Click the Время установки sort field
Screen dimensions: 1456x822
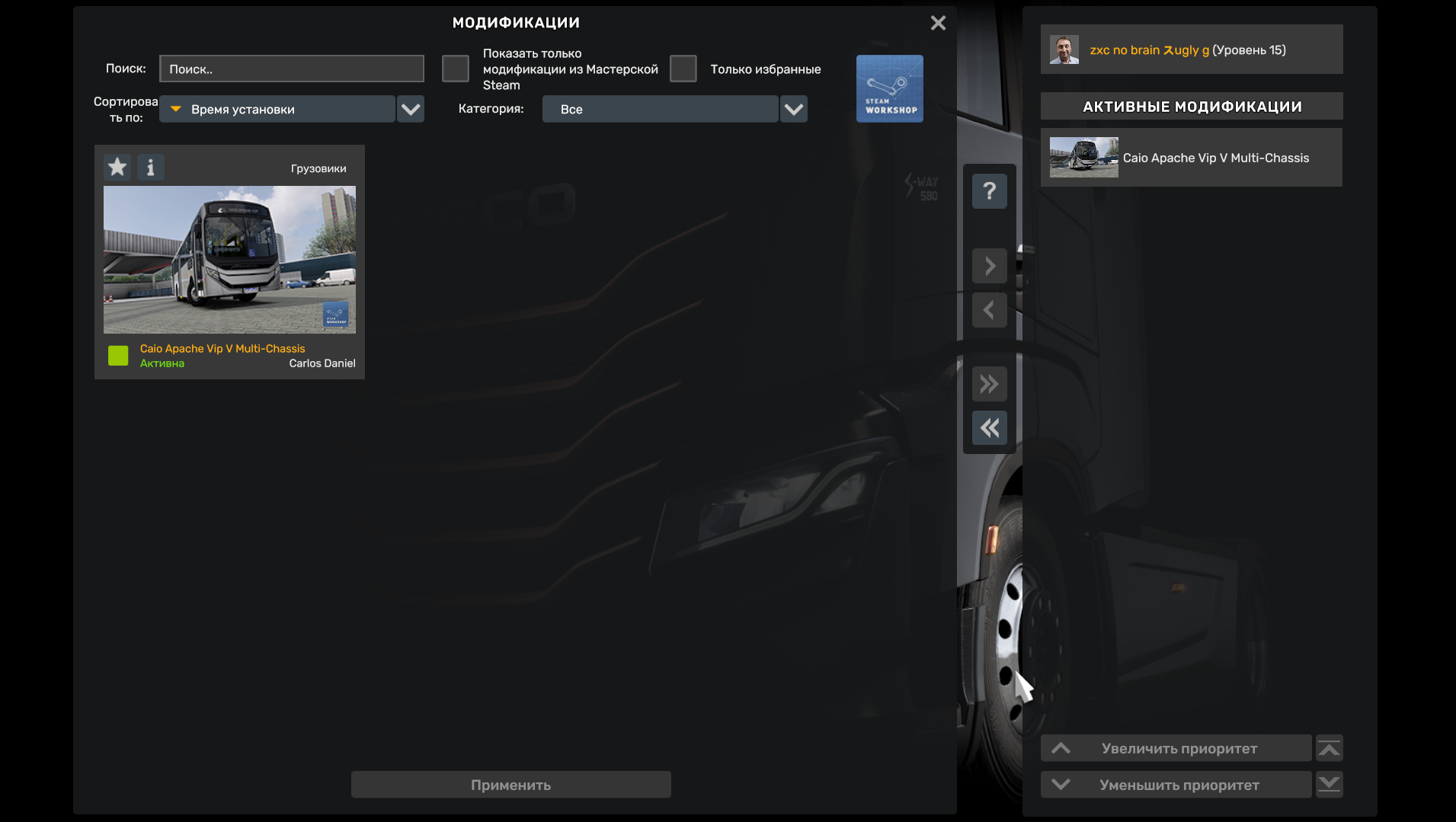pos(277,109)
